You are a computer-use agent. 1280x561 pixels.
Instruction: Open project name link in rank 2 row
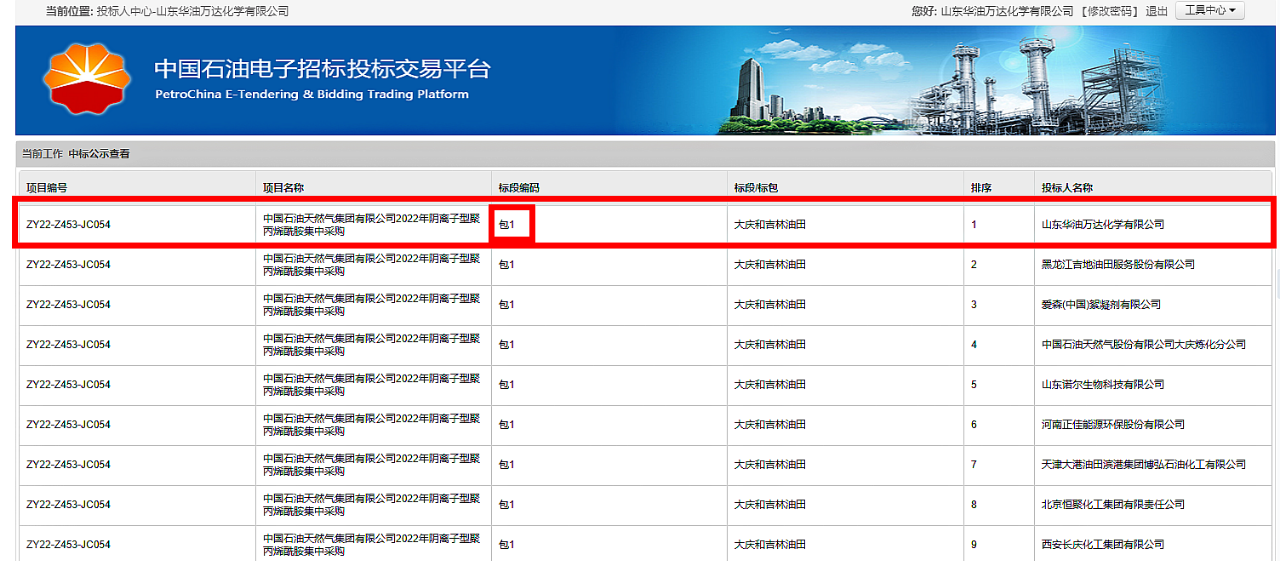(371, 264)
